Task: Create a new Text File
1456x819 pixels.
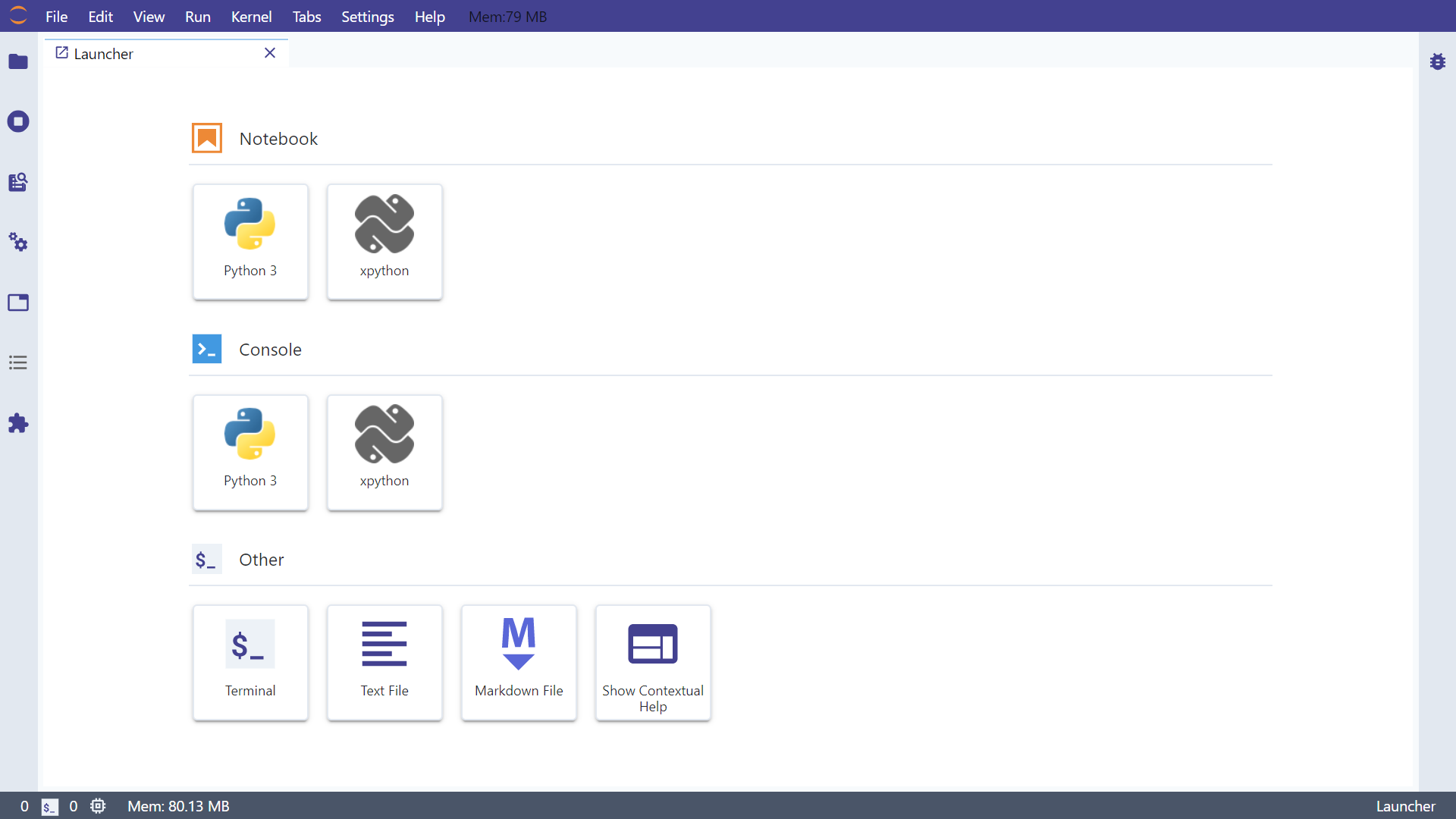Action: pos(384,663)
